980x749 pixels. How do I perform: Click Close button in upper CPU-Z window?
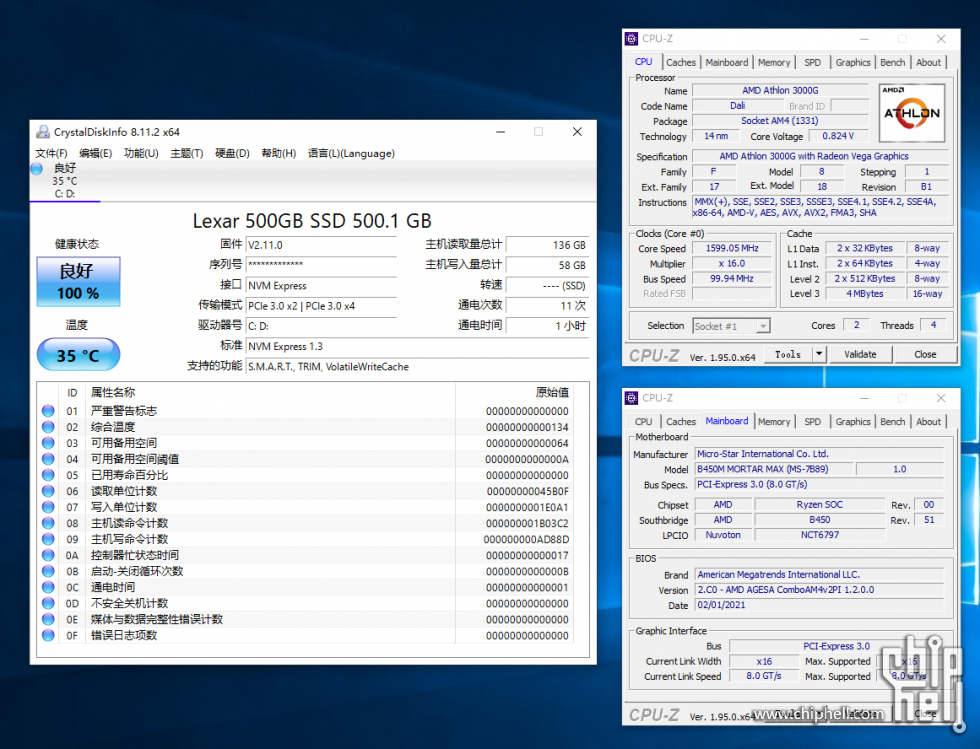point(925,354)
